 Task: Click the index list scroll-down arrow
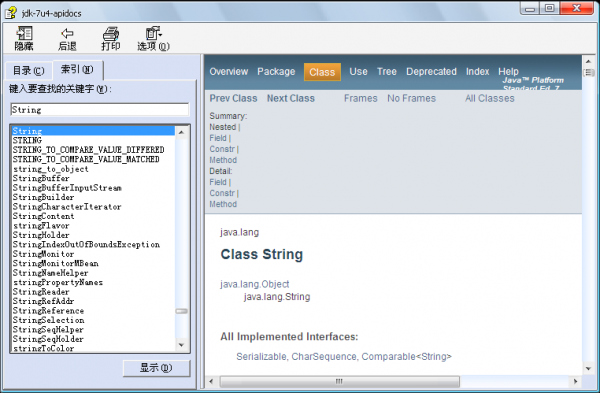pyautogui.click(x=181, y=345)
